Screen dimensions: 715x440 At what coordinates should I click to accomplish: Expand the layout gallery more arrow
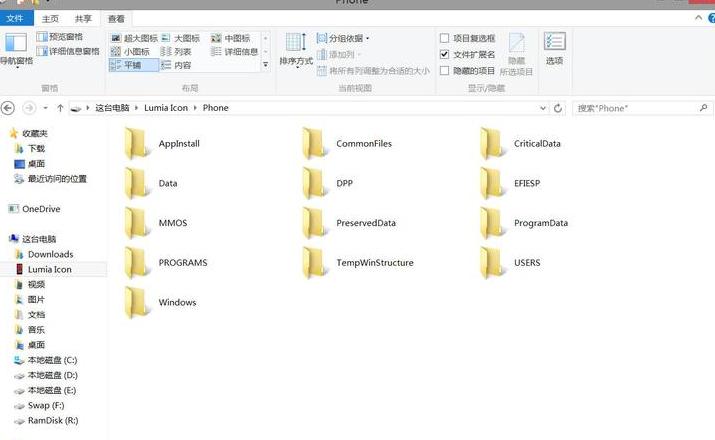click(x=265, y=65)
